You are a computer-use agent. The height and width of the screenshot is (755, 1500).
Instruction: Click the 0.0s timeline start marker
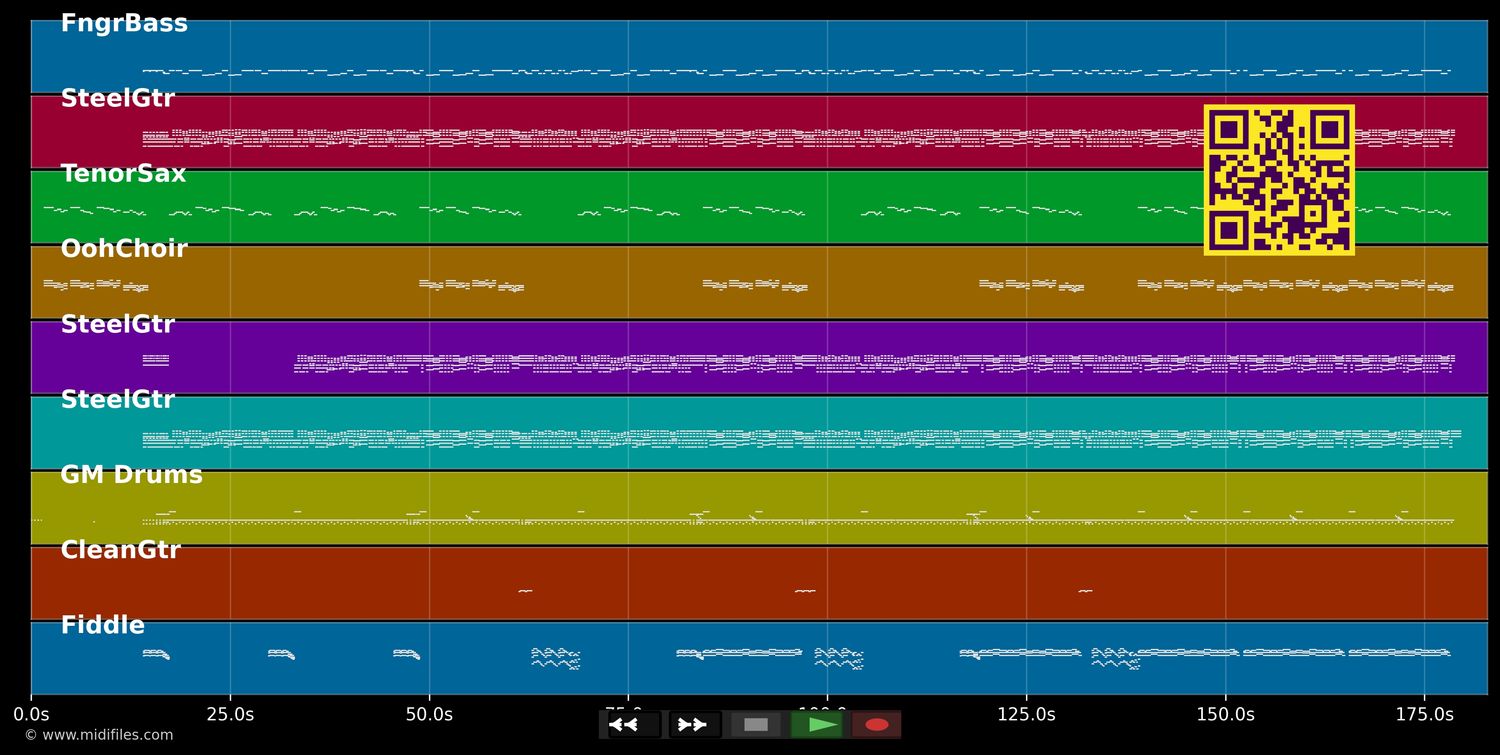tap(31, 714)
